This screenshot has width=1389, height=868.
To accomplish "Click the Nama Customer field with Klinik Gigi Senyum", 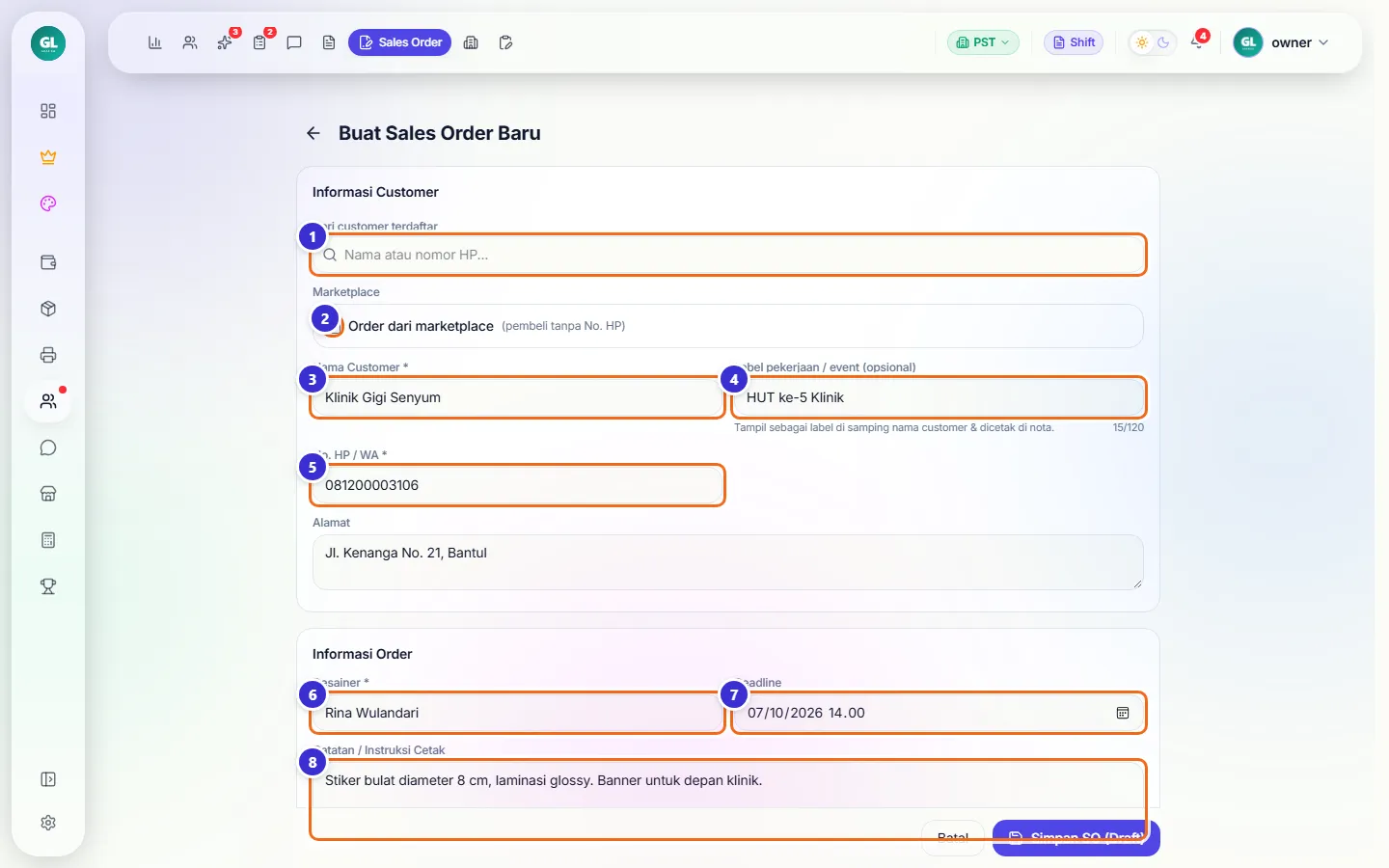I will [x=517, y=397].
